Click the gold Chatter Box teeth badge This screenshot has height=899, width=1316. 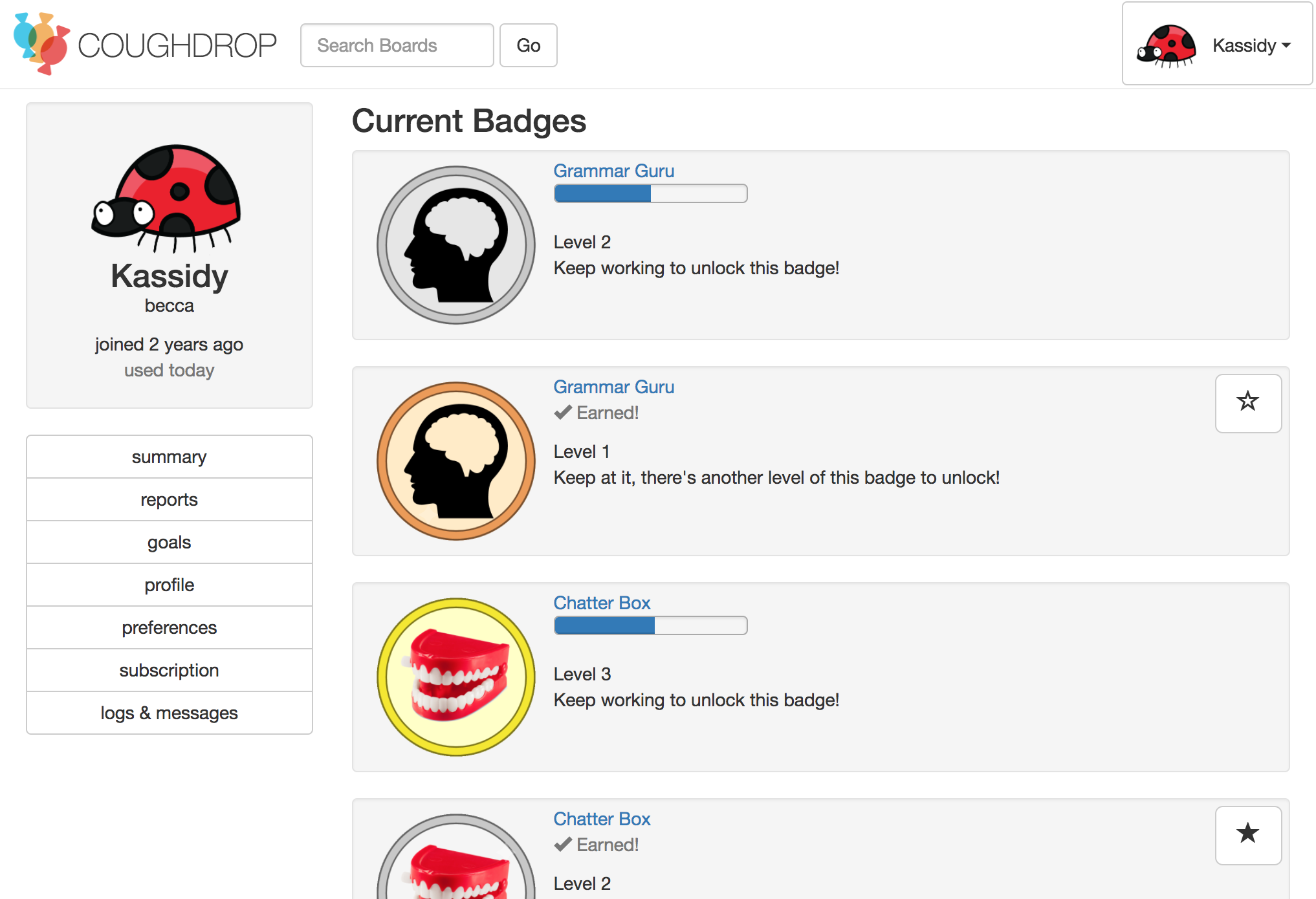click(456, 677)
